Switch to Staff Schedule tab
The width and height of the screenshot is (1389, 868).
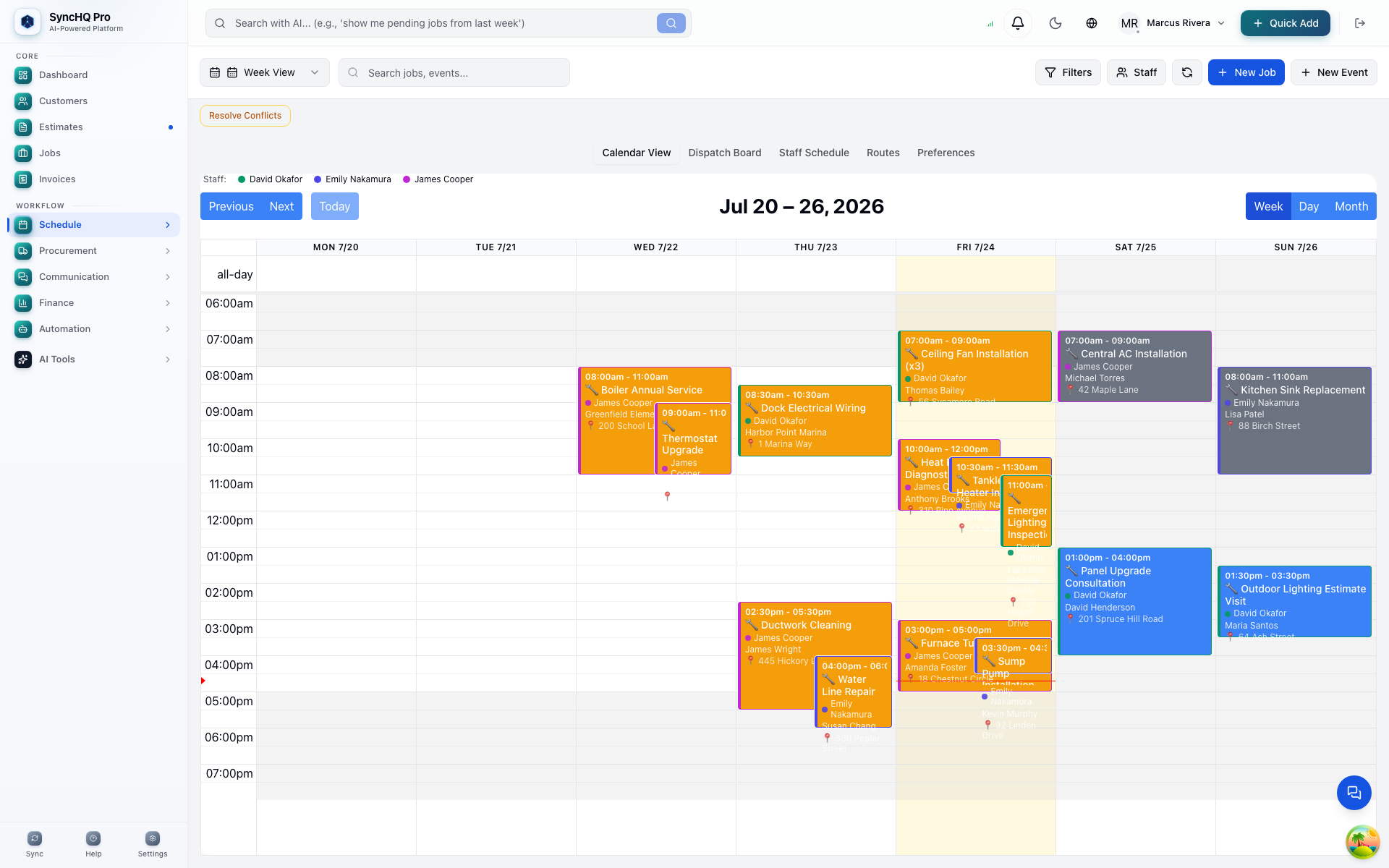(x=814, y=153)
